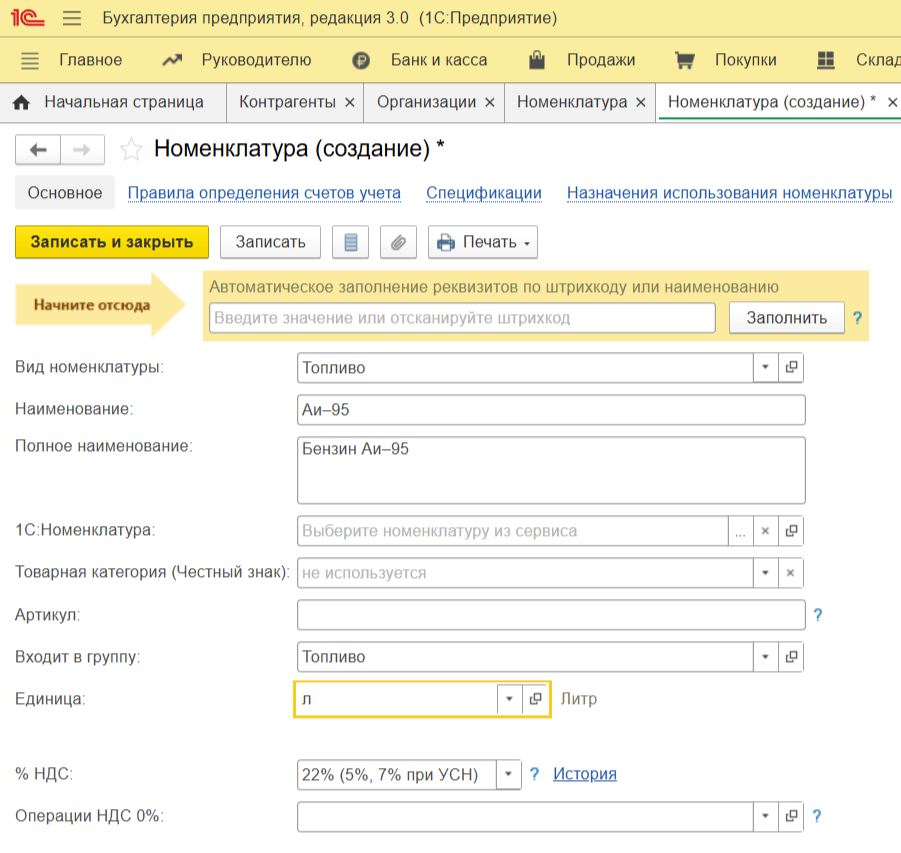Screen dimensions: 901x853
Task: Show help for automatic filling
Action: (857, 318)
